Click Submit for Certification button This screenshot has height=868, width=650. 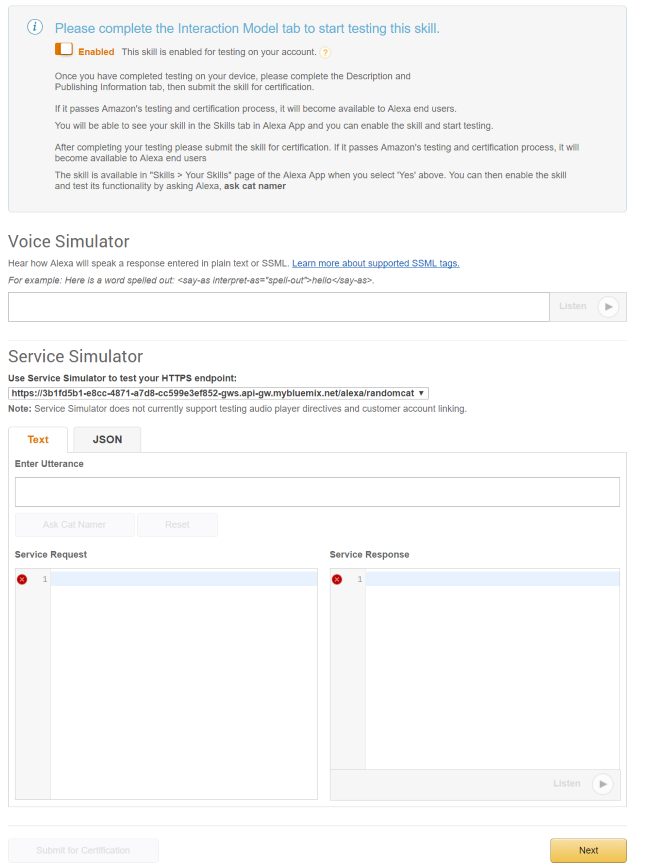(x=83, y=850)
